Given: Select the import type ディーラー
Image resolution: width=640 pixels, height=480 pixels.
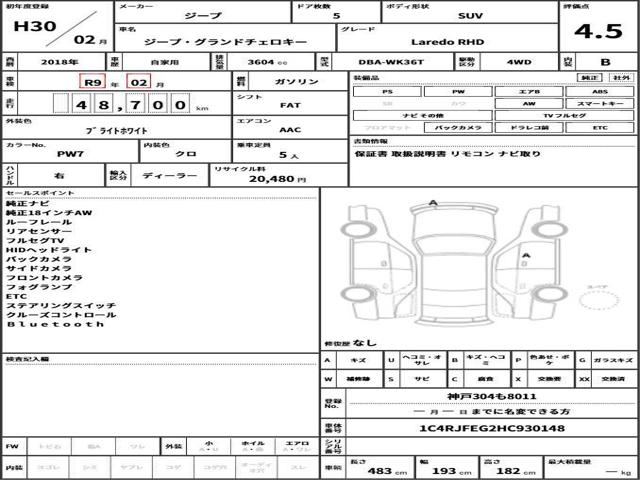Looking at the screenshot, I should coord(170,176).
